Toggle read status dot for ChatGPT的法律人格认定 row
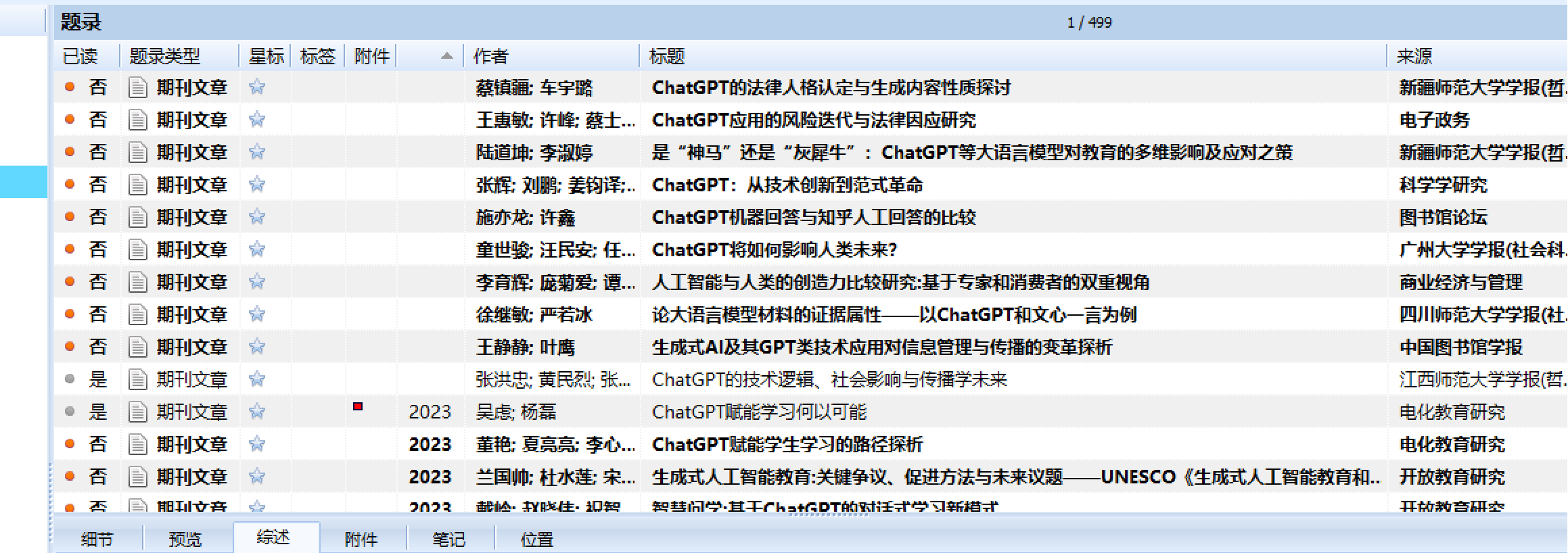The height and width of the screenshot is (553, 1568). tap(70, 87)
